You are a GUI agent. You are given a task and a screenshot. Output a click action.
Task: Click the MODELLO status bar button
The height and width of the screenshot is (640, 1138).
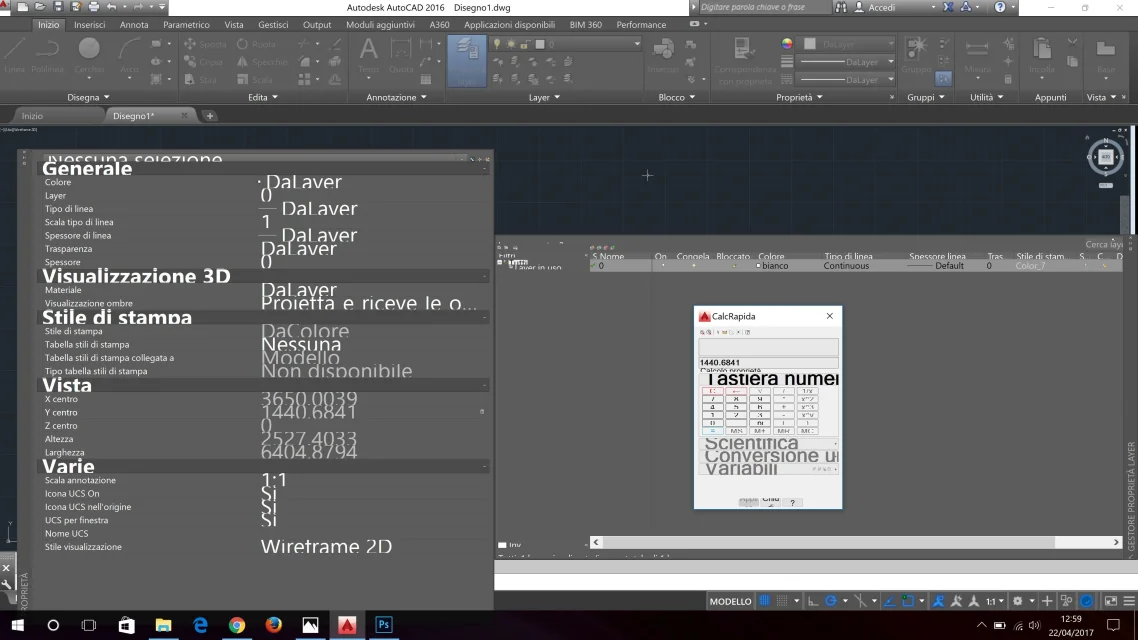coord(730,601)
